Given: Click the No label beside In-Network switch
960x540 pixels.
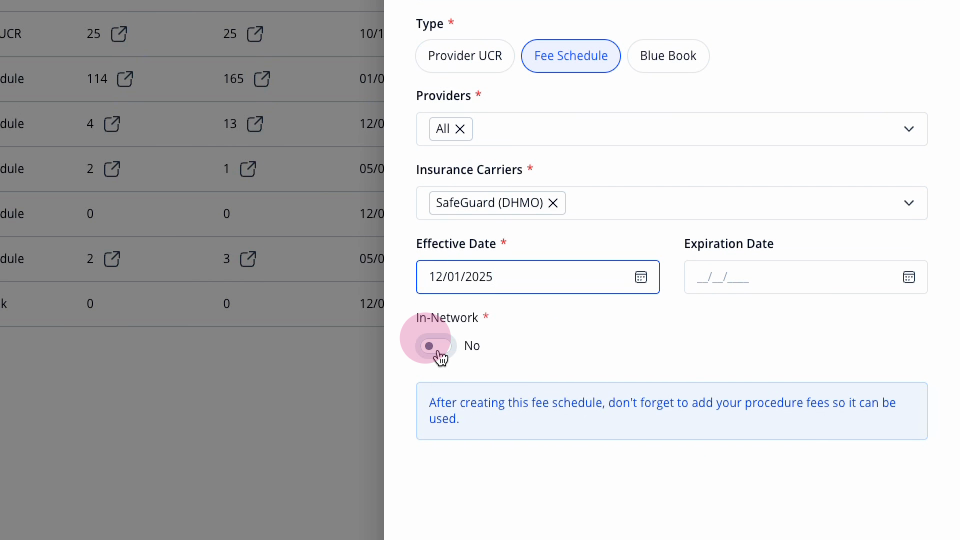Looking at the screenshot, I should tap(472, 346).
